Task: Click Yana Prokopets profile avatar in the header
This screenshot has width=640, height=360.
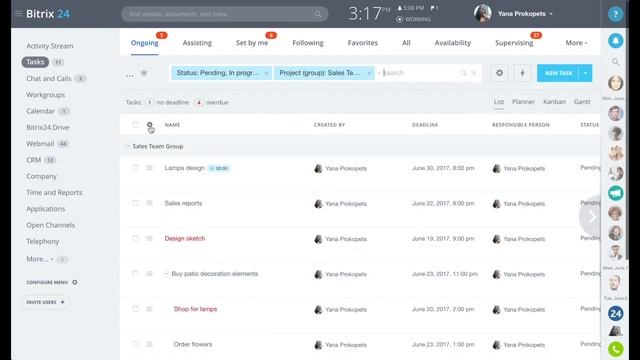Action: pos(482,13)
